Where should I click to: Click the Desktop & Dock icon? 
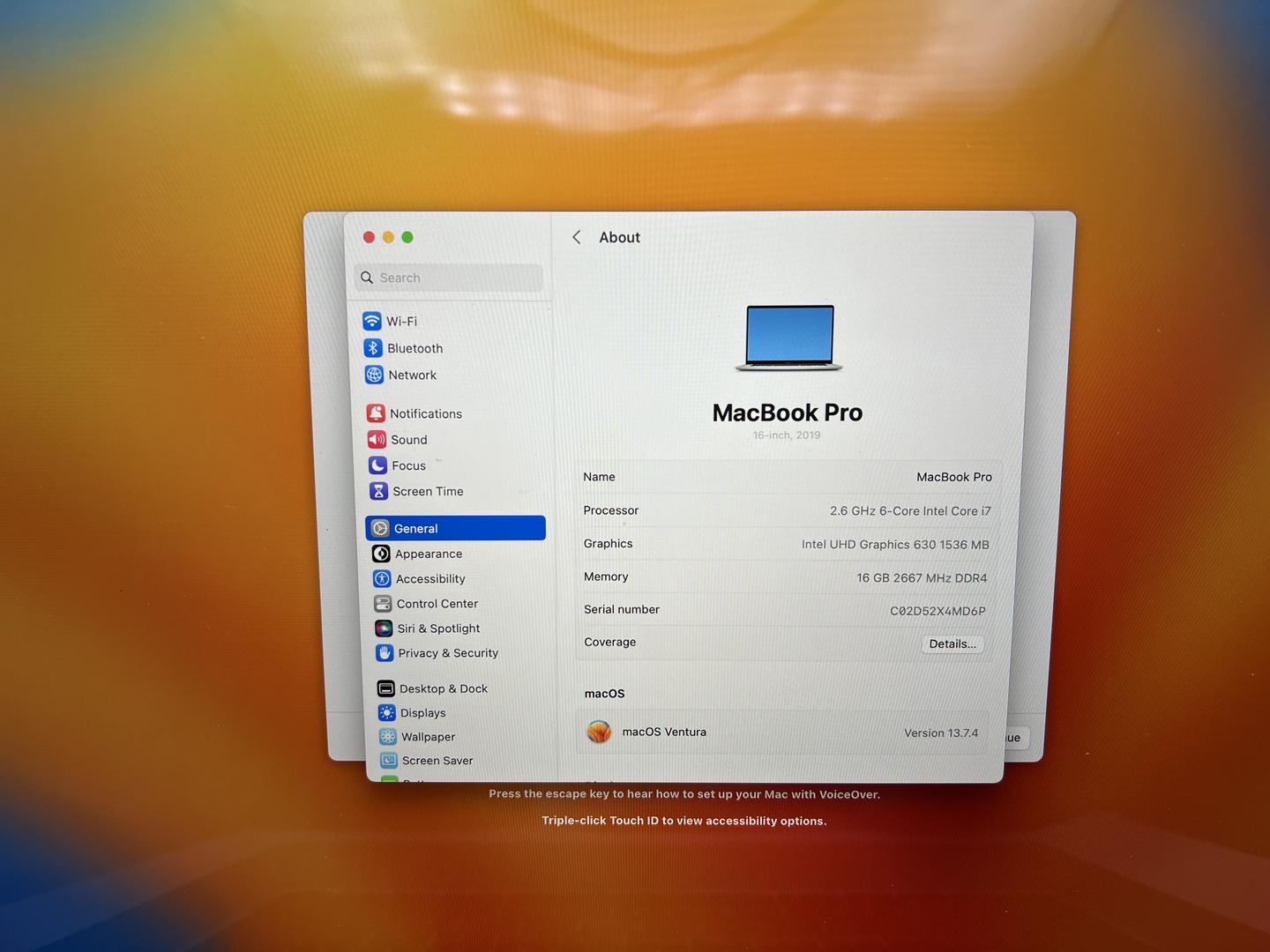coord(385,688)
